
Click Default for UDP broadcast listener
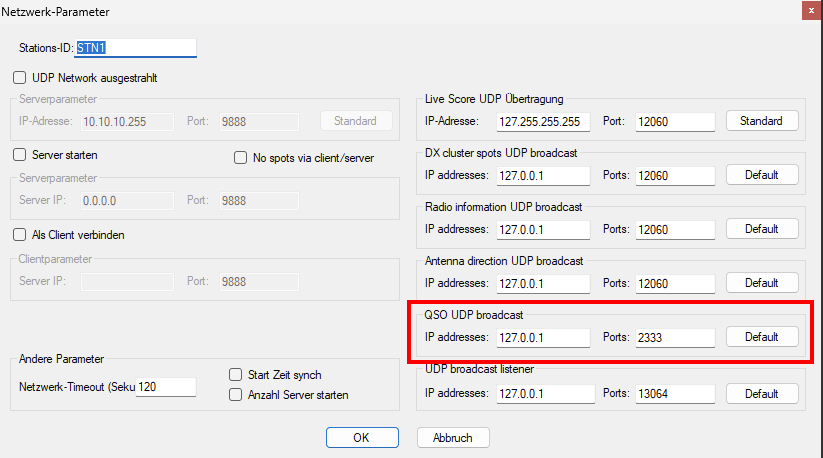click(x=761, y=394)
